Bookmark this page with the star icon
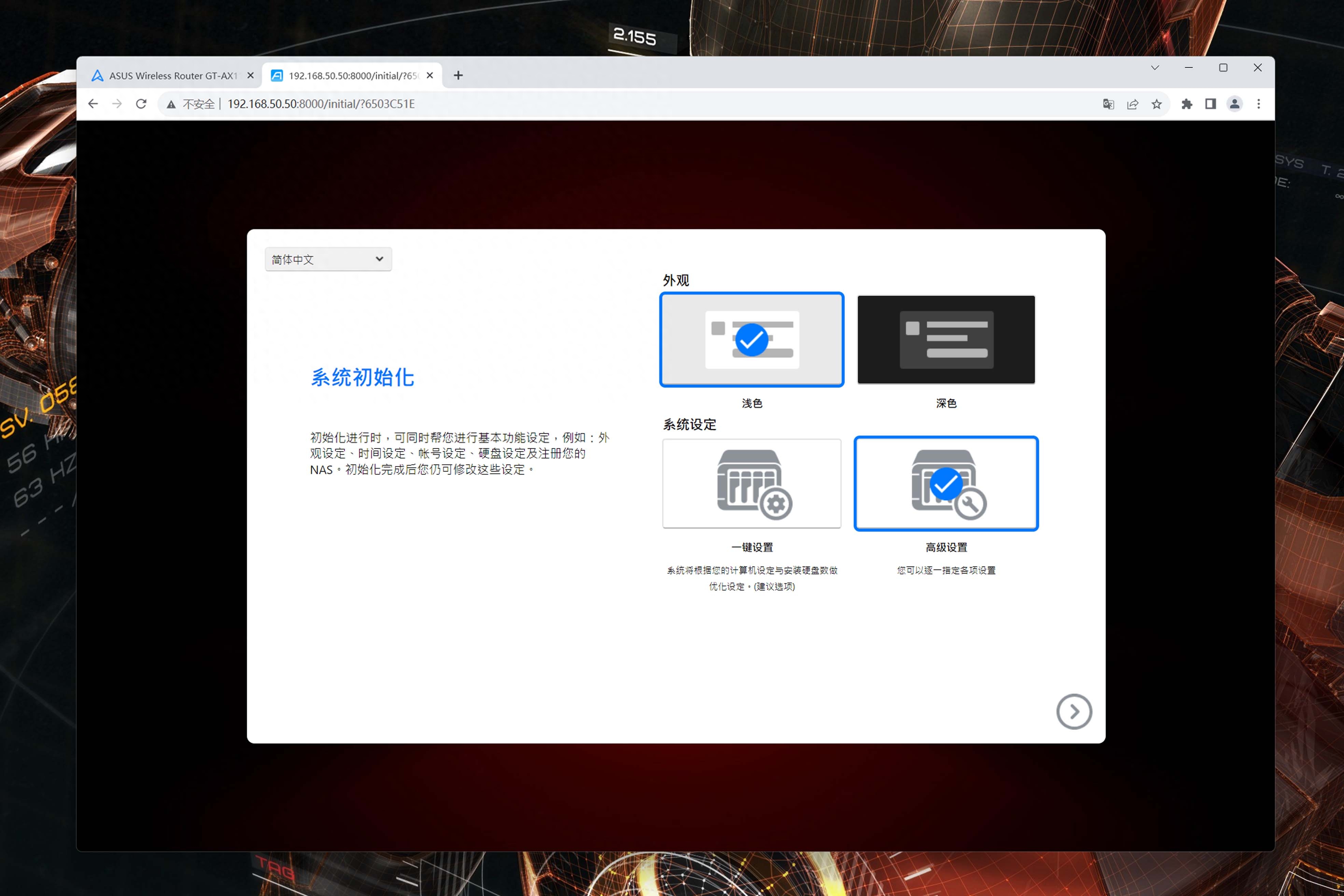Image resolution: width=1344 pixels, height=896 pixels. point(1157,104)
